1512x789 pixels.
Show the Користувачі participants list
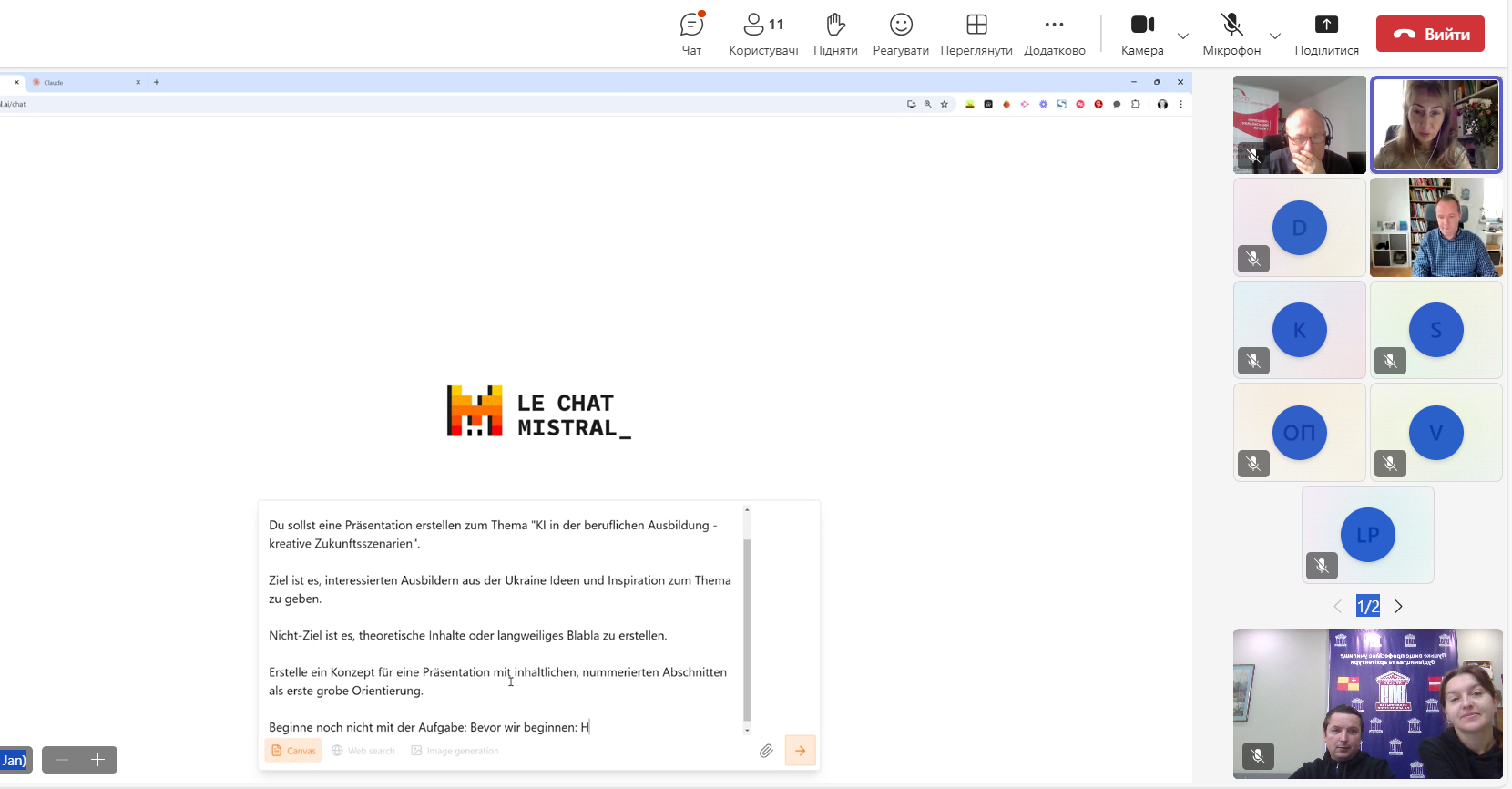tap(763, 34)
